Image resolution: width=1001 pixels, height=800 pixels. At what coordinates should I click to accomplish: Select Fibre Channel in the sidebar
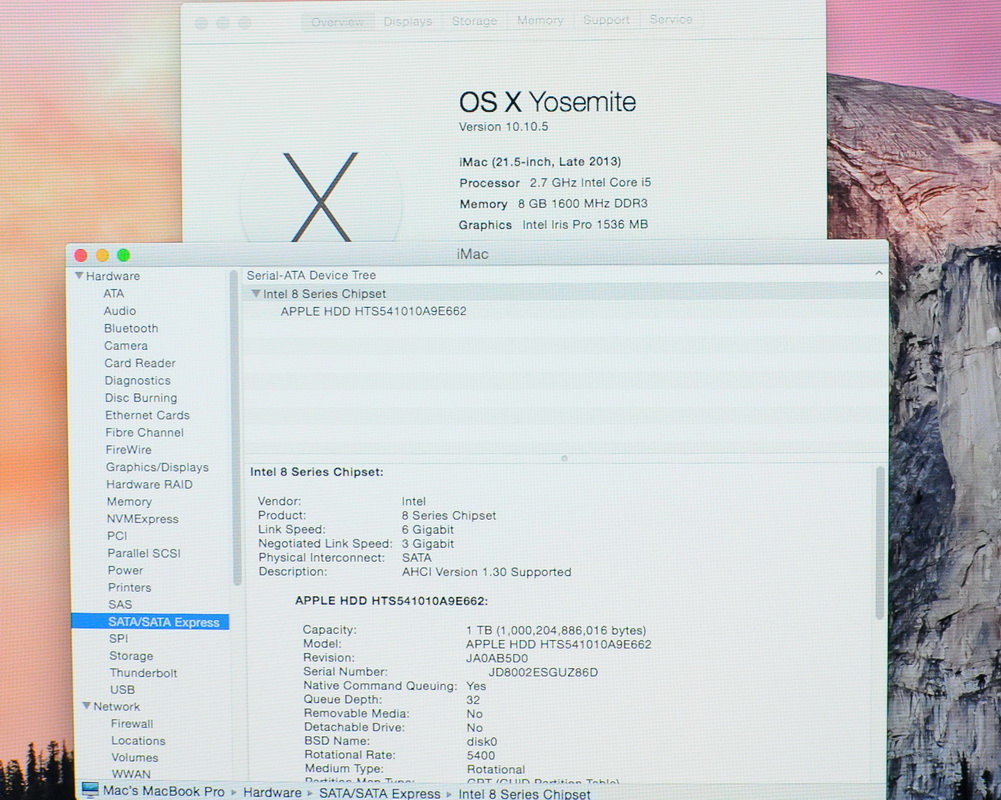click(x=144, y=432)
